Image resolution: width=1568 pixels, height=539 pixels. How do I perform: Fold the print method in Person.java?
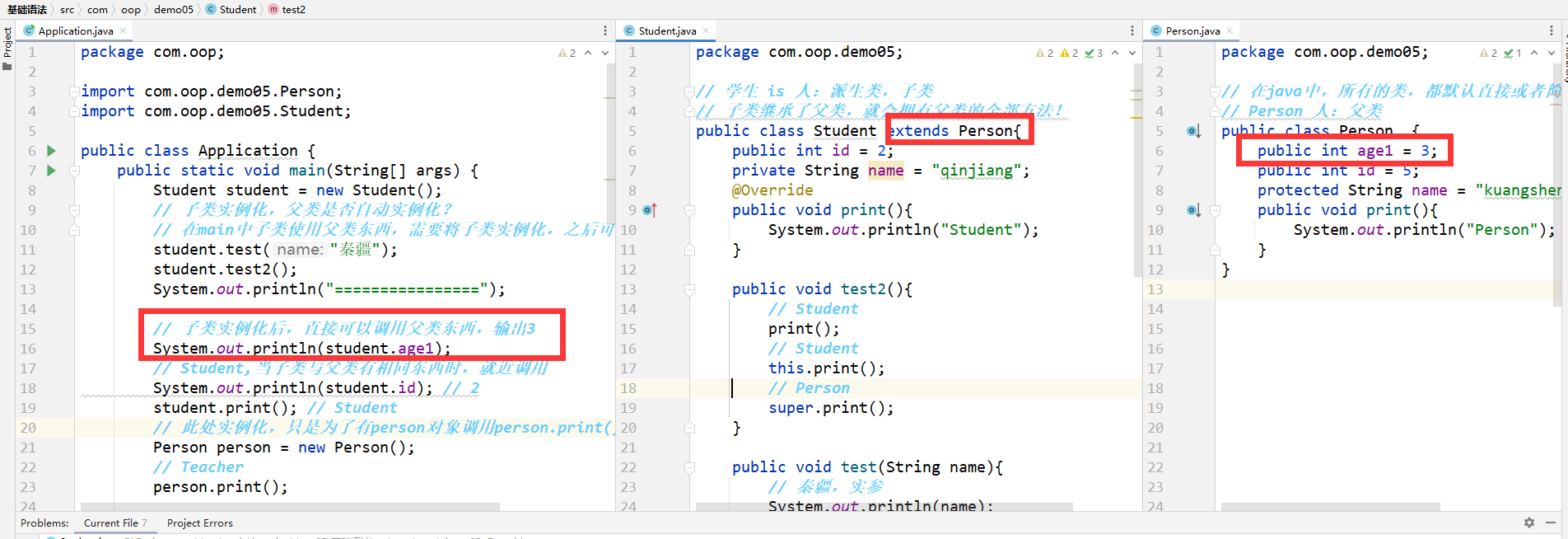pos(1215,210)
